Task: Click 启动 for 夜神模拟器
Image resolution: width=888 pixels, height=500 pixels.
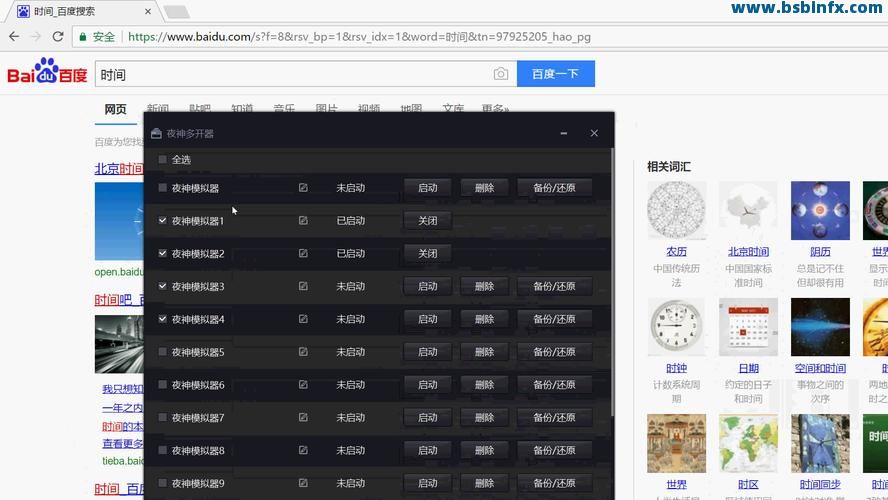Action: (428, 187)
